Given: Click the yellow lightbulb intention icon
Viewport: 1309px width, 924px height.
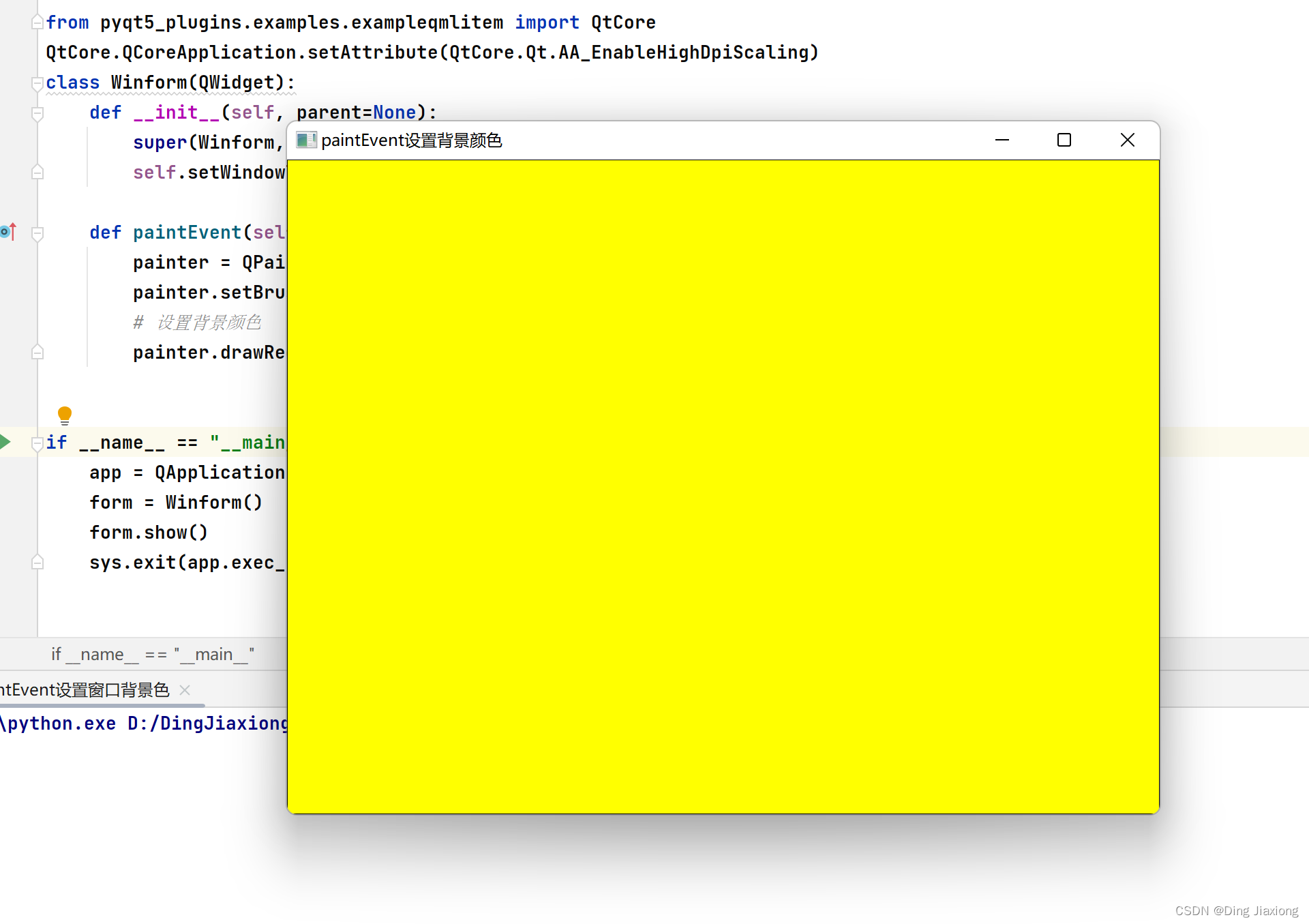Looking at the screenshot, I should 65,414.
